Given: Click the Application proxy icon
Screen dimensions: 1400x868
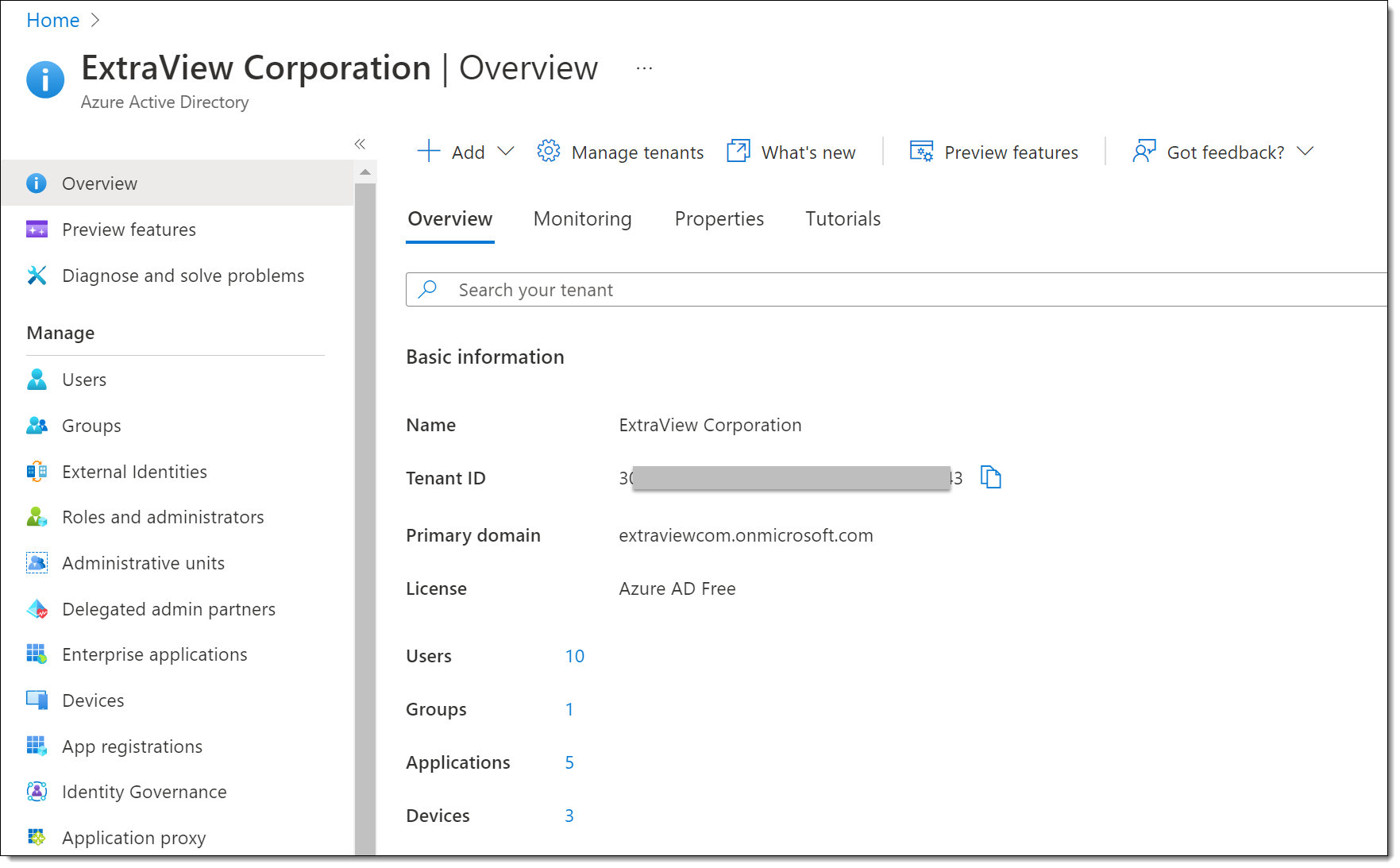Looking at the screenshot, I should tap(37, 837).
